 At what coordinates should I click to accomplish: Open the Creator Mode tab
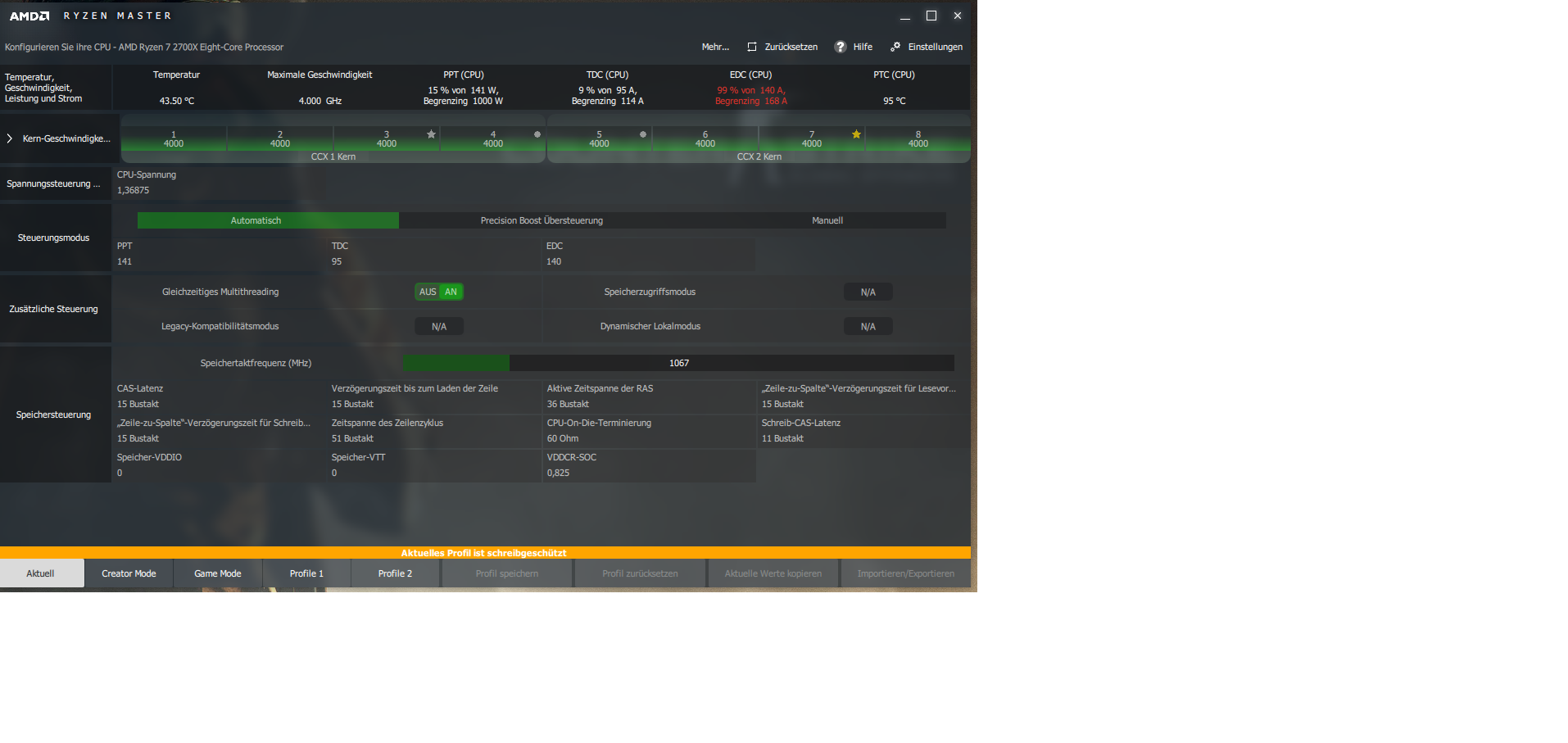(129, 573)
